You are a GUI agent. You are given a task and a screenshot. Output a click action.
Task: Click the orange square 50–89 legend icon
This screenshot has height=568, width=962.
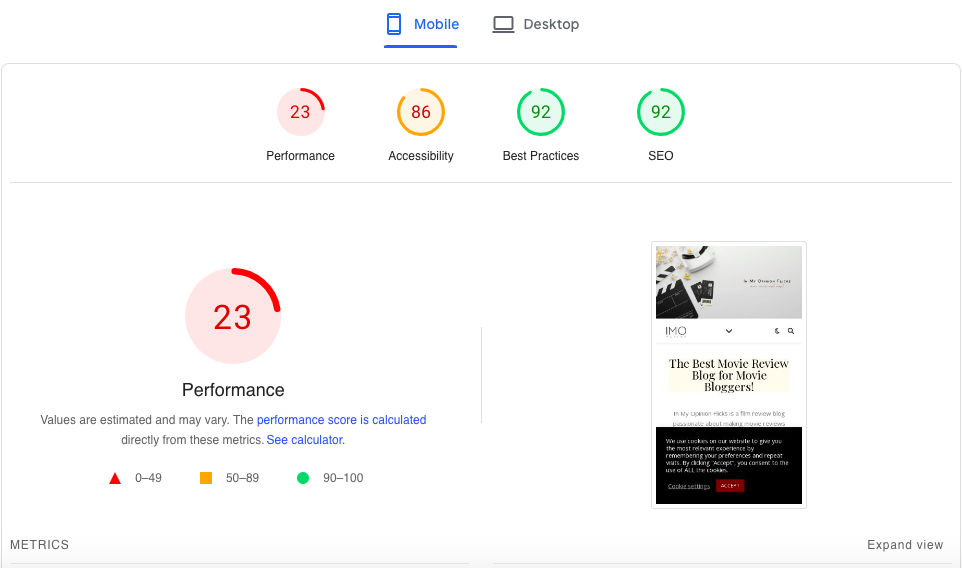point(206,478)
